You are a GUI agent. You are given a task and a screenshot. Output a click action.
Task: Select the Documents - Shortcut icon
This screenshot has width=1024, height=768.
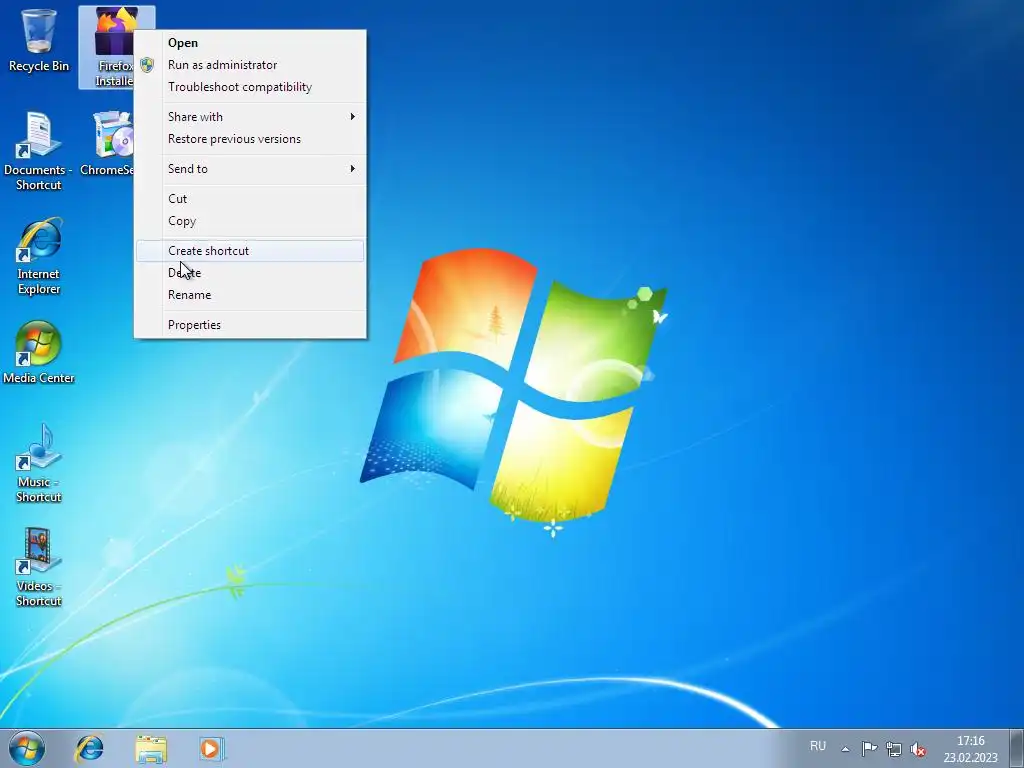point(38,150)
